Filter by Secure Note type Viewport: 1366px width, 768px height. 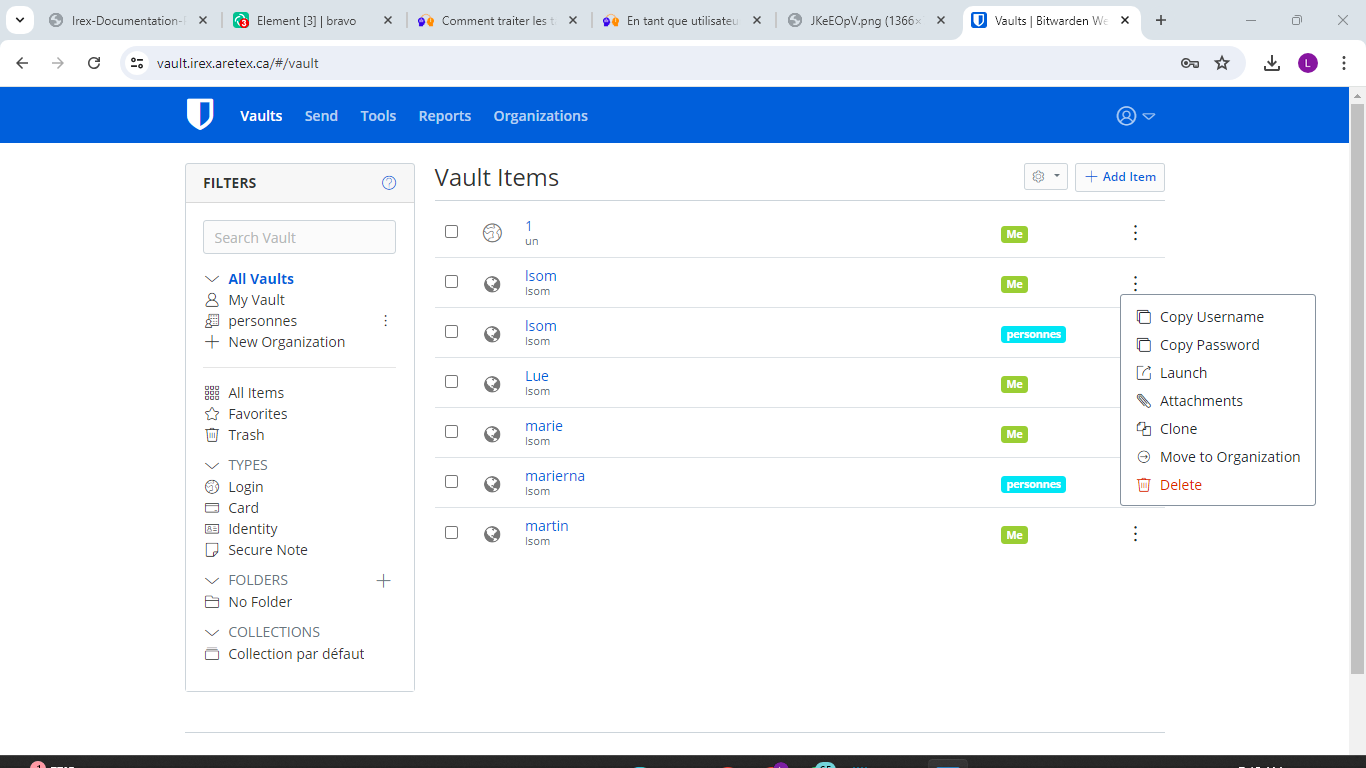267,550
